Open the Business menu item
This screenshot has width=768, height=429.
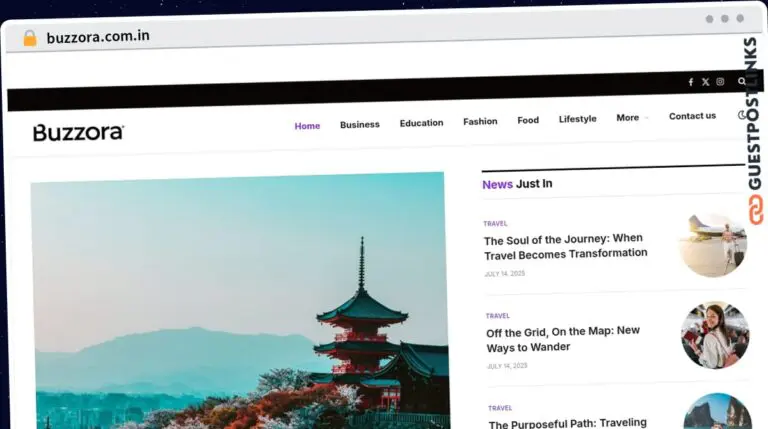coord(359,125)
